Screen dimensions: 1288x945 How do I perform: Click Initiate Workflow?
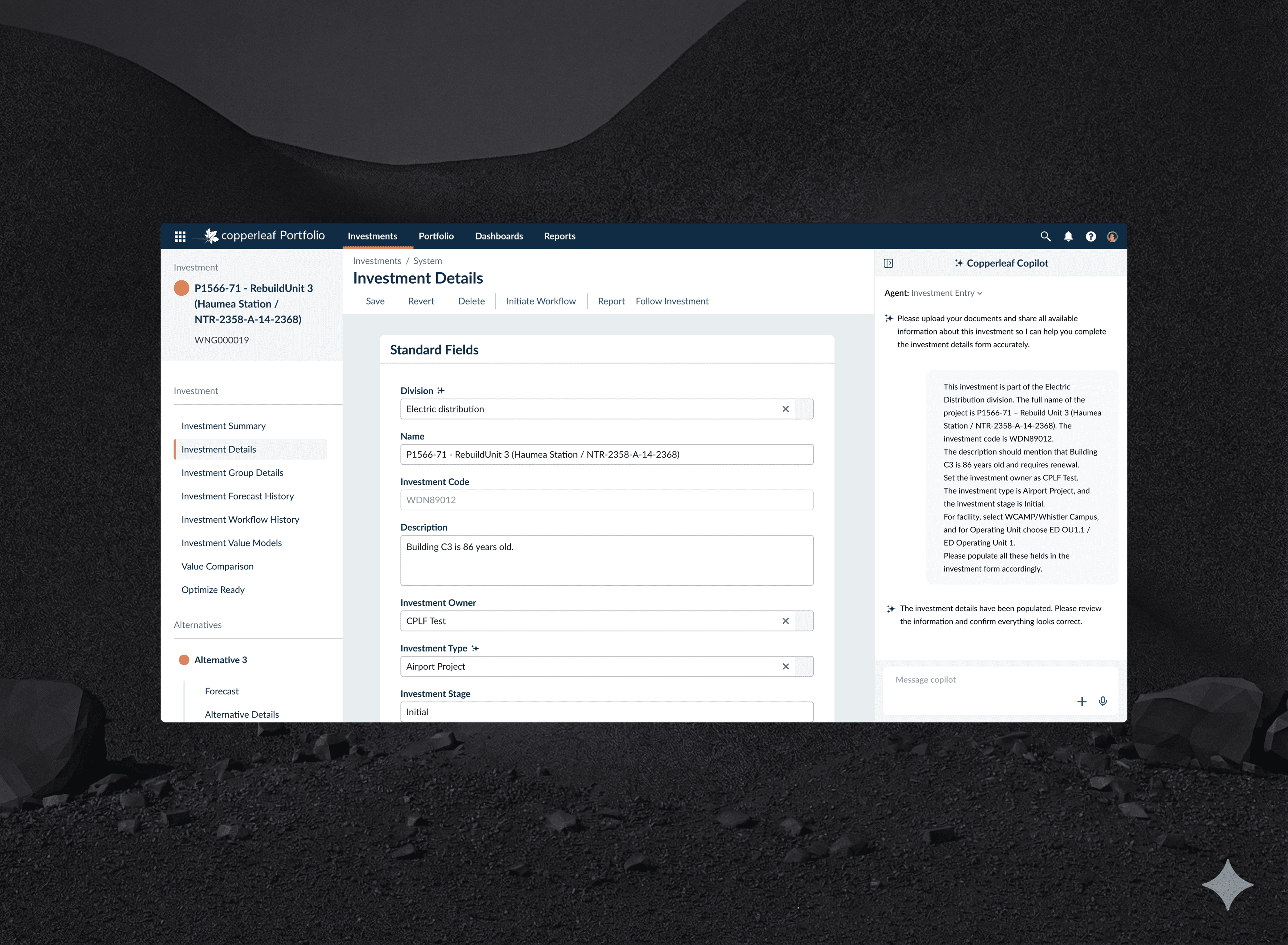540,301
